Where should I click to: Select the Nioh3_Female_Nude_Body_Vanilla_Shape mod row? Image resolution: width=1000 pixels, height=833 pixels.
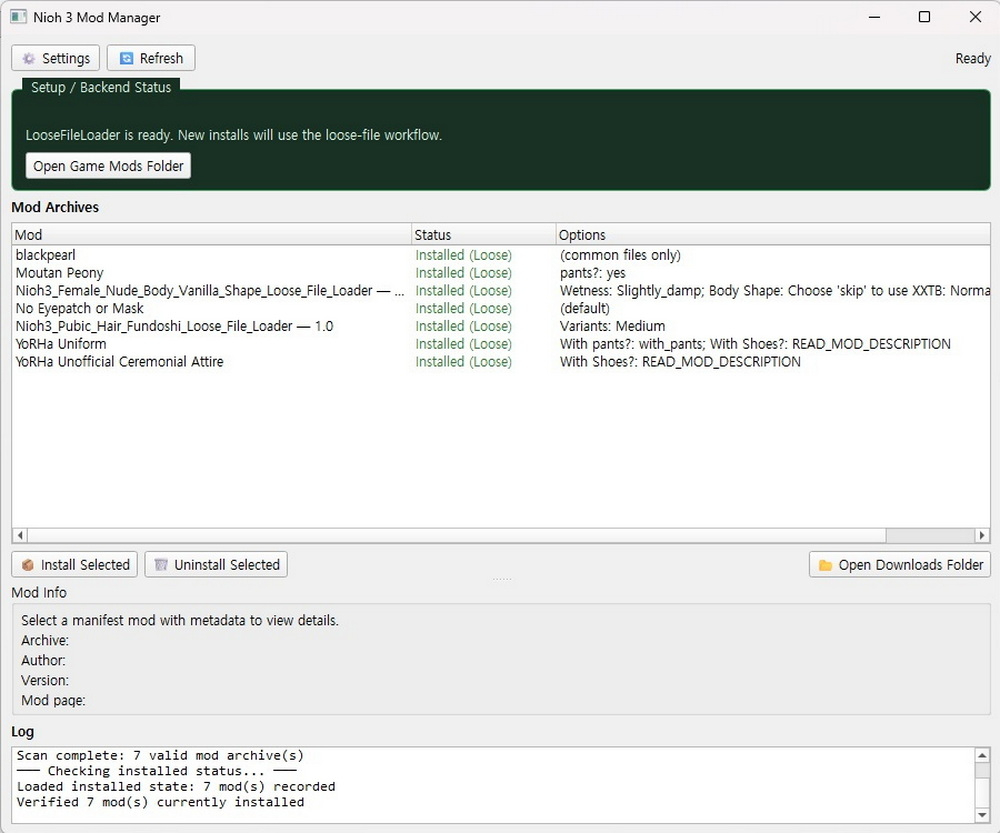coord(501,291)
